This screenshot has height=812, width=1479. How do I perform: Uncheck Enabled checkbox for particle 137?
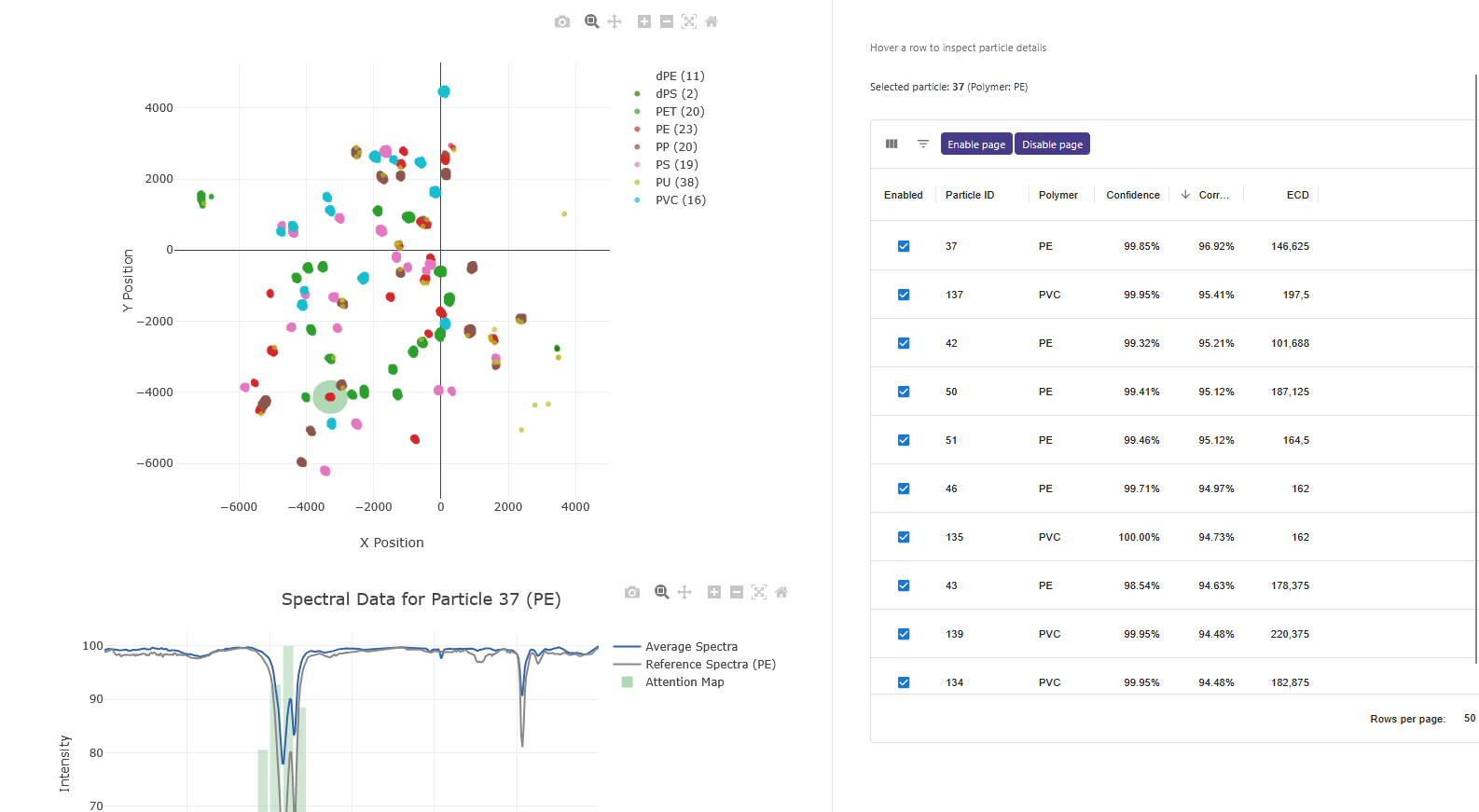[x=904, y=295]
